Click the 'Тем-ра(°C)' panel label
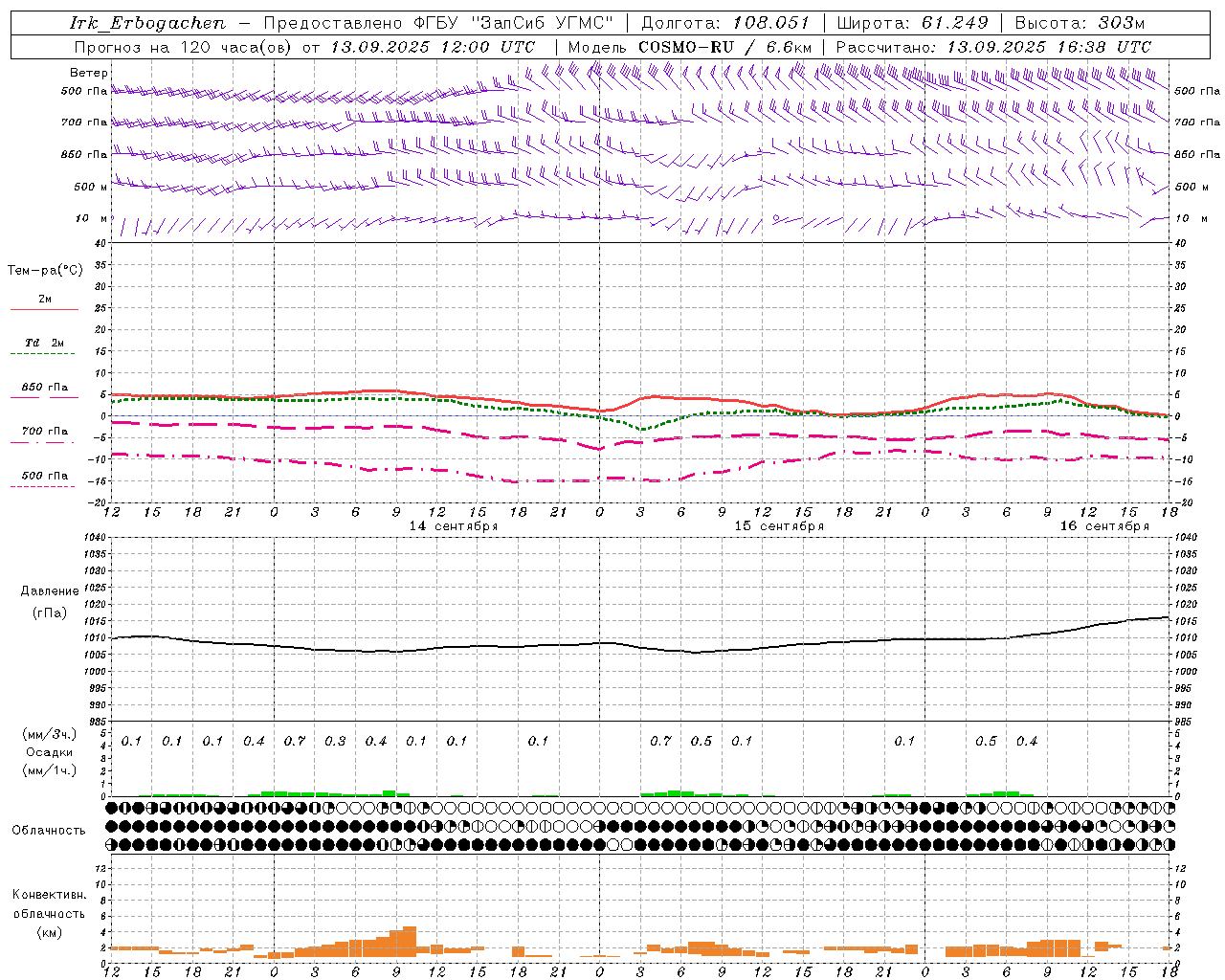The width and height of the screenshot is (1225, 980). 45,271
